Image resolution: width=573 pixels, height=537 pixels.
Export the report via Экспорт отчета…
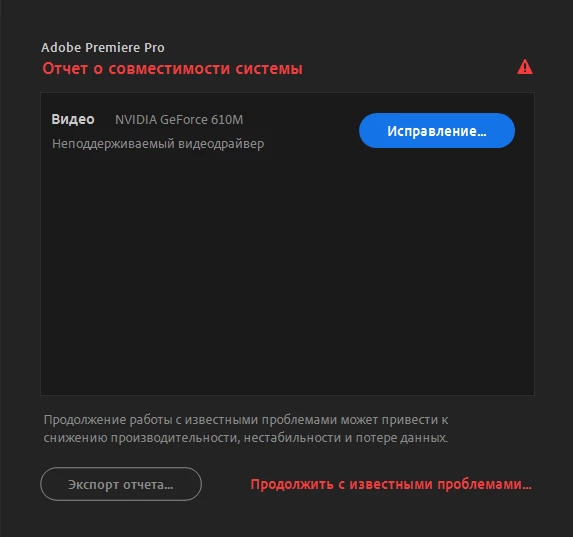121,484
